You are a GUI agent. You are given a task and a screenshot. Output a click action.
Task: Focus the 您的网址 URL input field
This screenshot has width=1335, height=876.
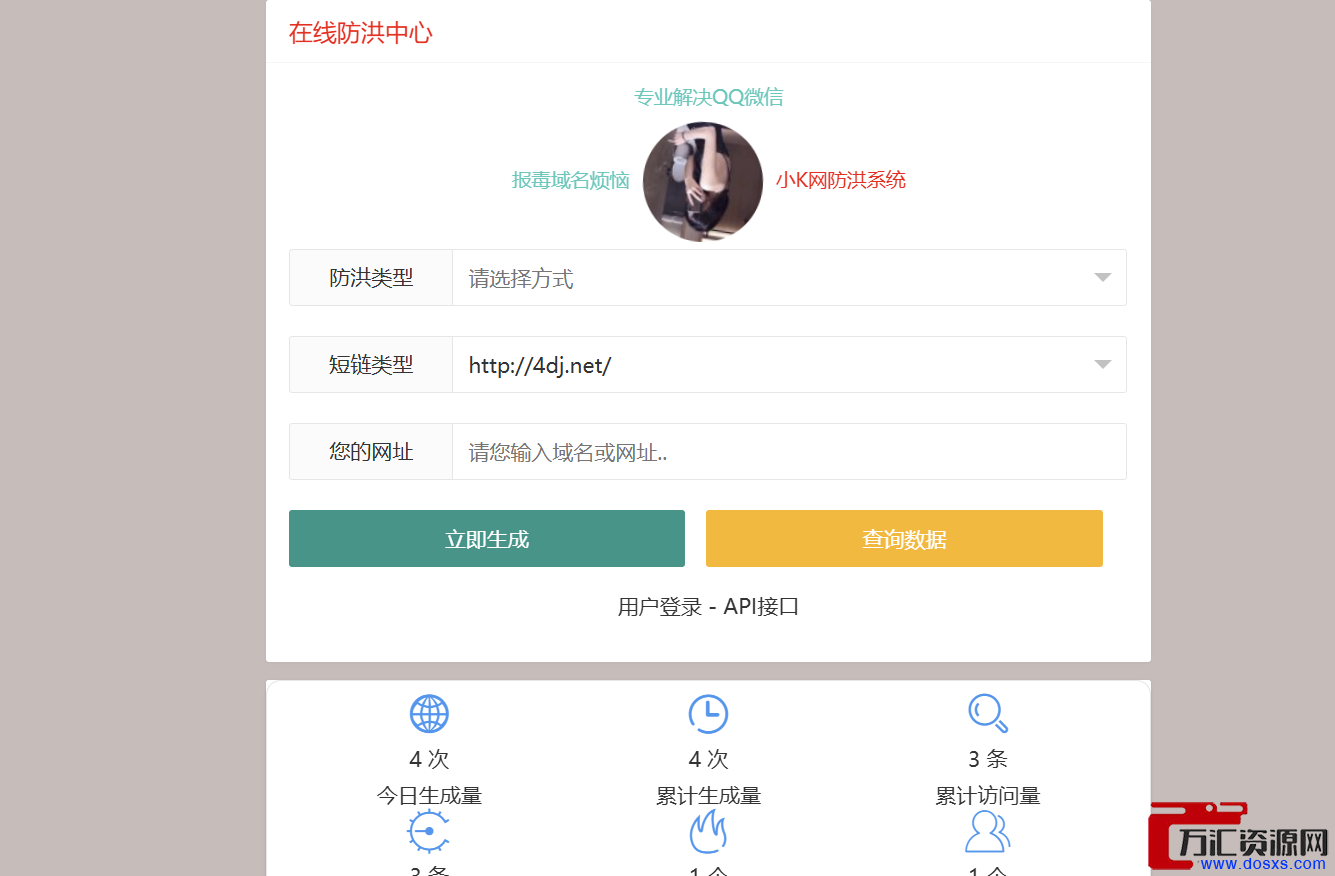788,452
